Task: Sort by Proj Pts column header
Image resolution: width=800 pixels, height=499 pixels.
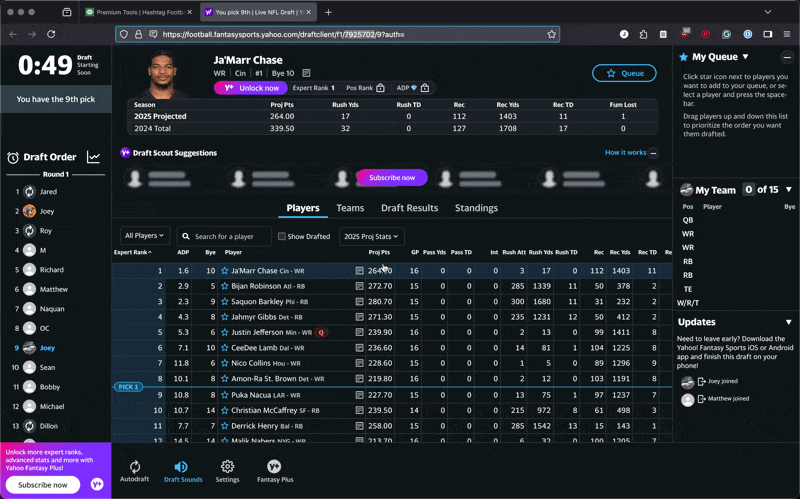Action: 379,252
